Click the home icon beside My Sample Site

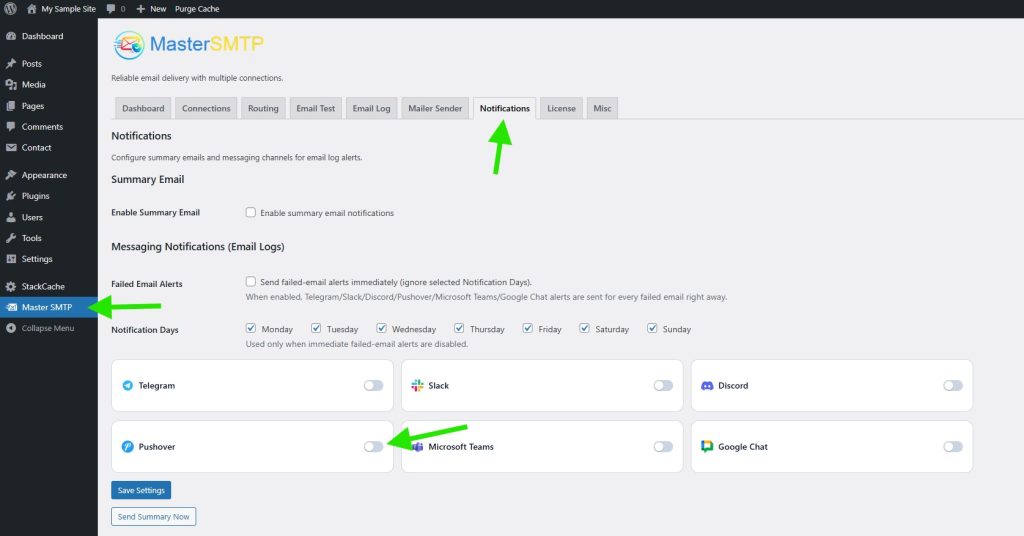[x=31, y=8]
